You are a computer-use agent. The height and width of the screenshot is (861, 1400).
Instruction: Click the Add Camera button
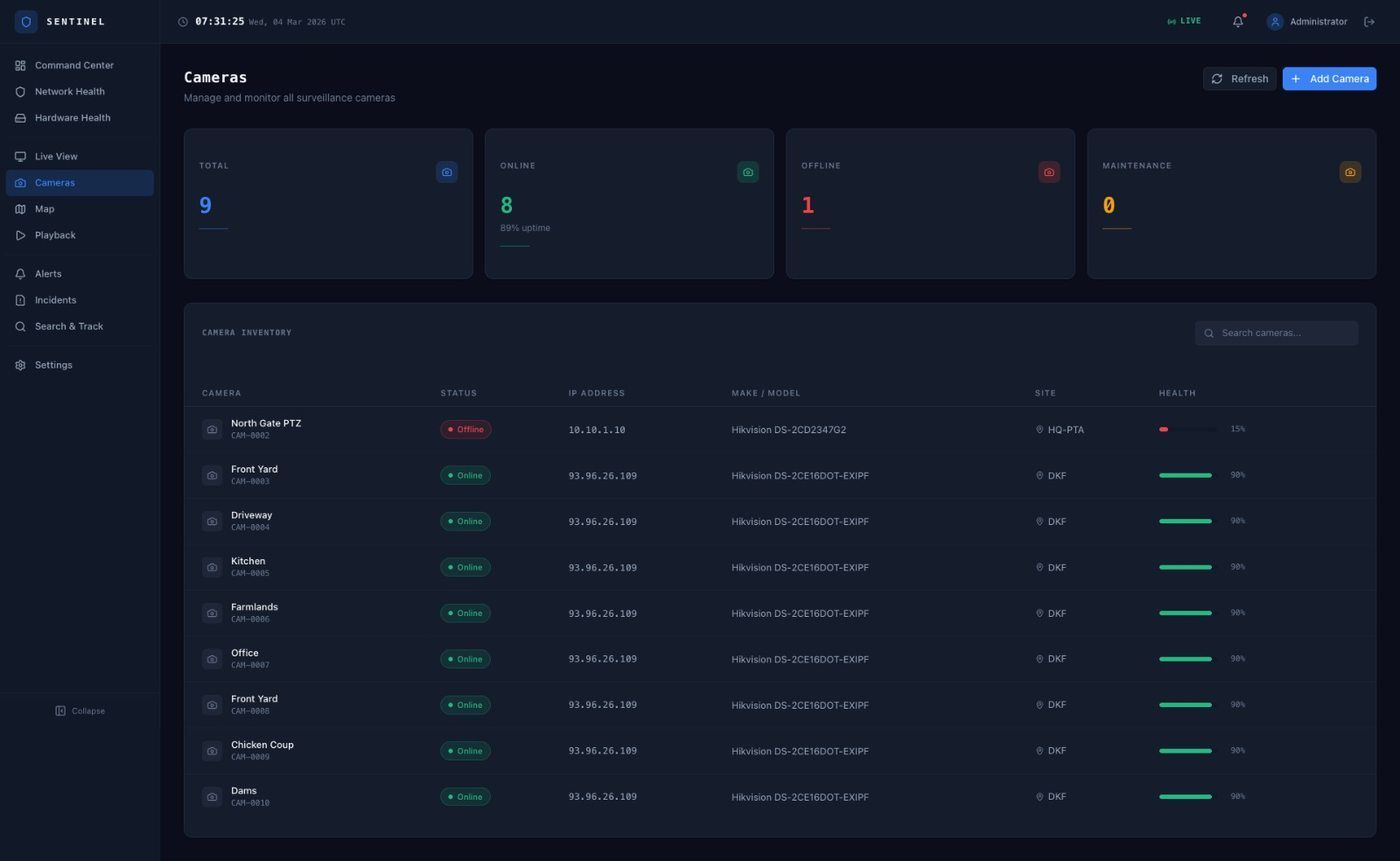click(1330, 78)
